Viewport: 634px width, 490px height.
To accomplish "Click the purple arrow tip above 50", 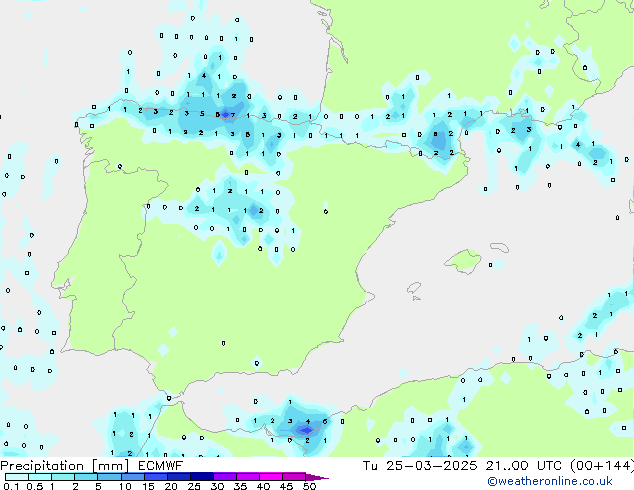I will point(317,477).
